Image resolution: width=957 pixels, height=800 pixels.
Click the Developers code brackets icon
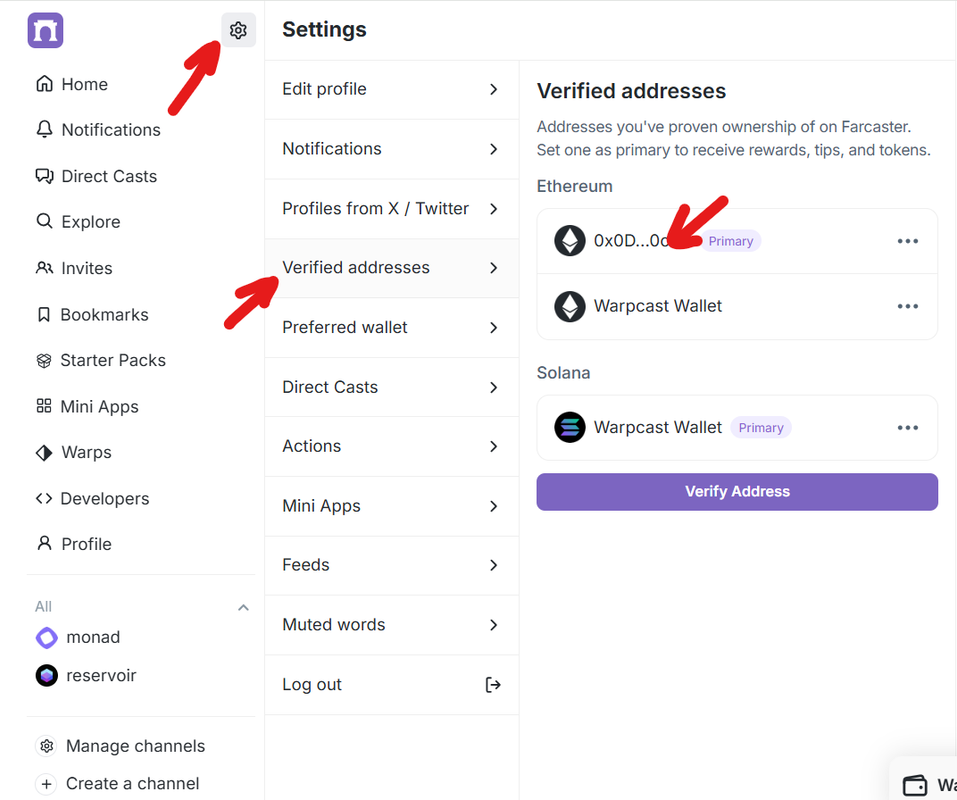coord(44,498)
